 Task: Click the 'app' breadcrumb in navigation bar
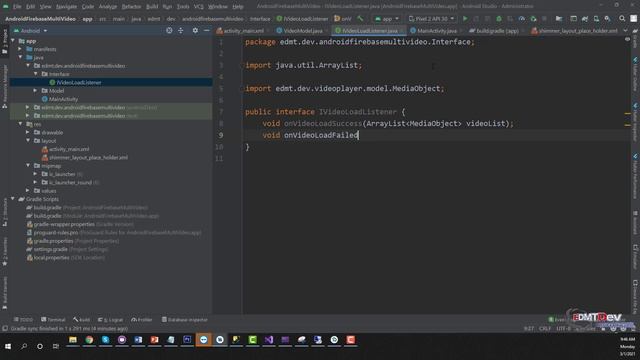point(87,19)
